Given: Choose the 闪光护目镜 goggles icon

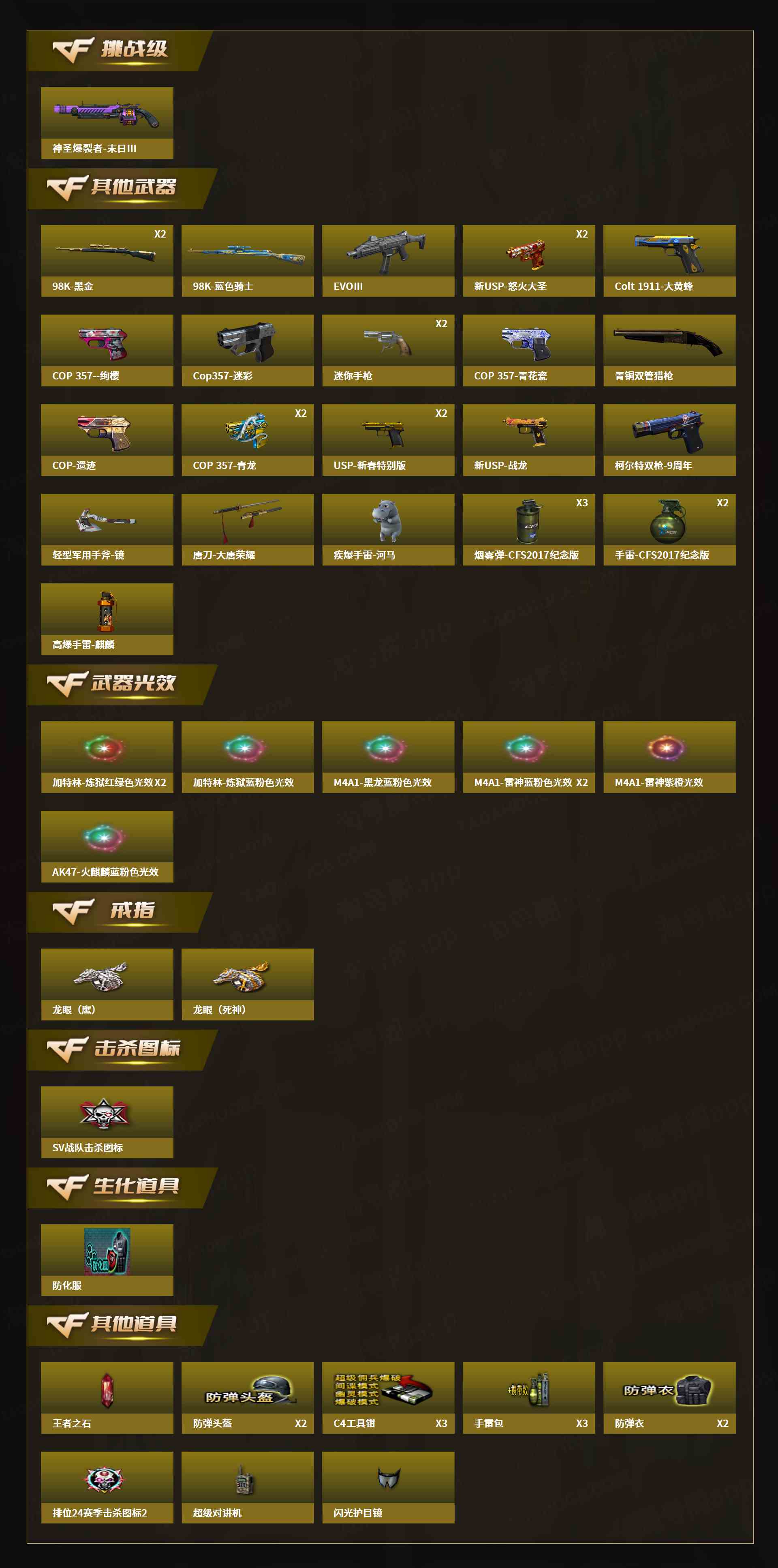Looking at the screenshot, I should pos(388,1477).
